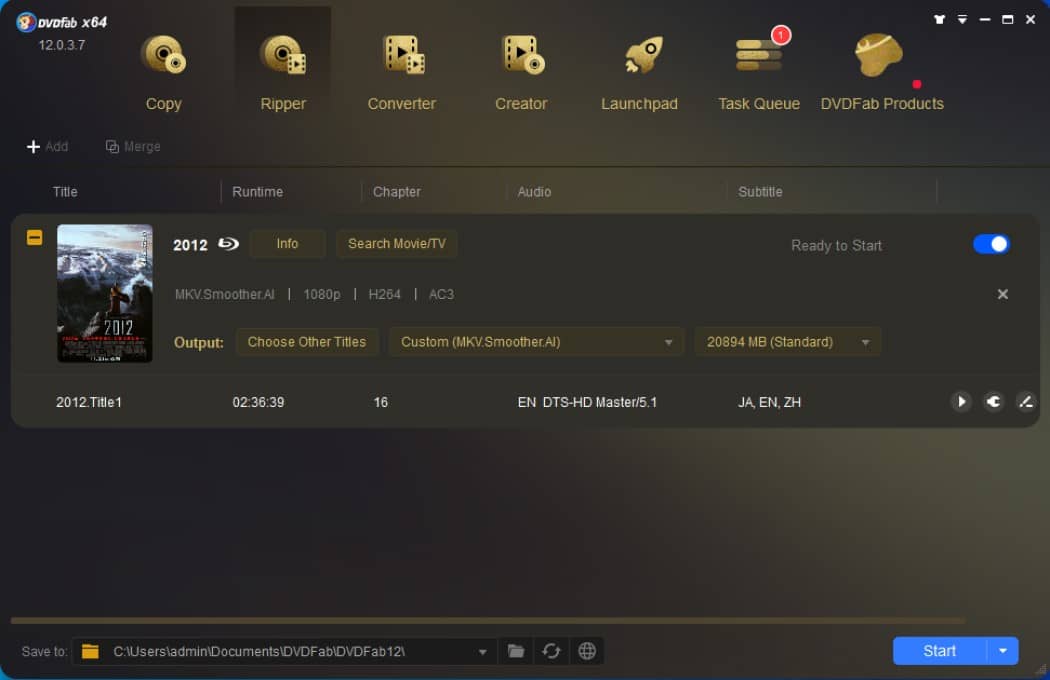Click Search Movie/TV button
Viewport: 1050px width, 680px height.
pos(396,244)
